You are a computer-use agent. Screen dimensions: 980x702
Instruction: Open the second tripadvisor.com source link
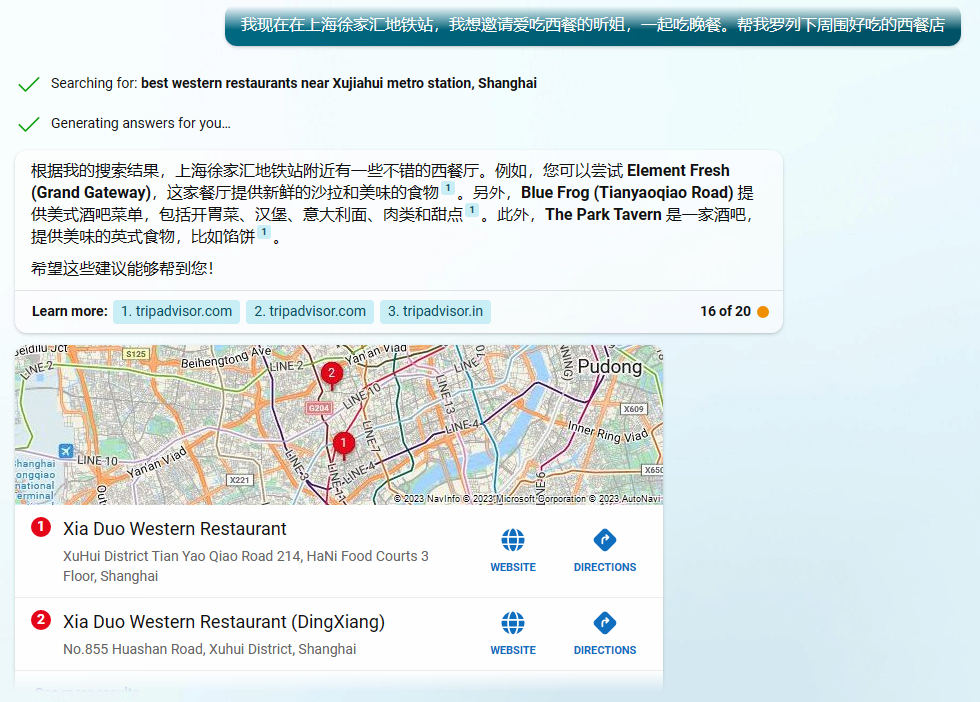tap(310, 311)
